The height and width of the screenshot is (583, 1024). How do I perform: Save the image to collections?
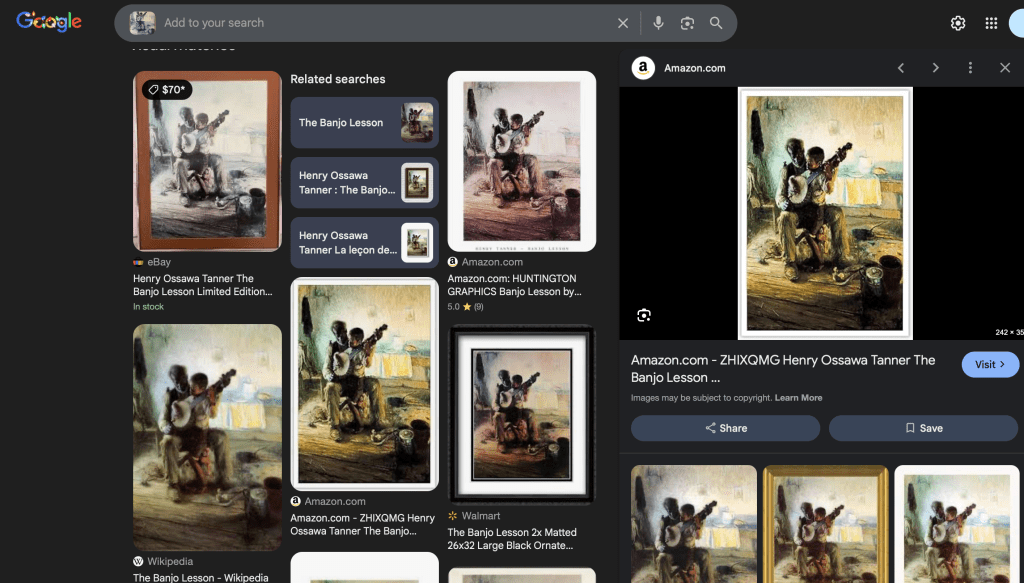923,428
